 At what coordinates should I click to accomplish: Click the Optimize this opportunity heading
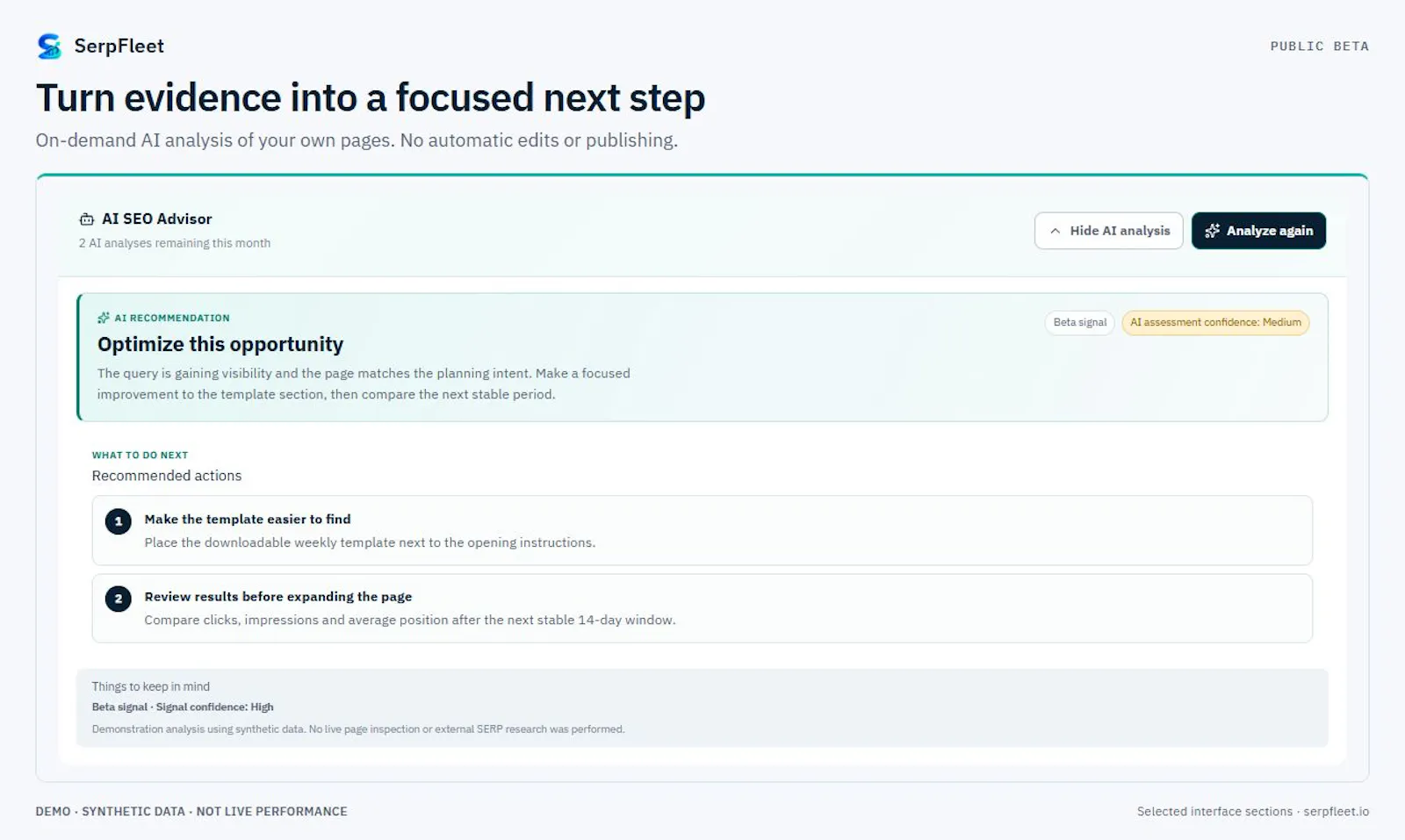tap(220, 344)
